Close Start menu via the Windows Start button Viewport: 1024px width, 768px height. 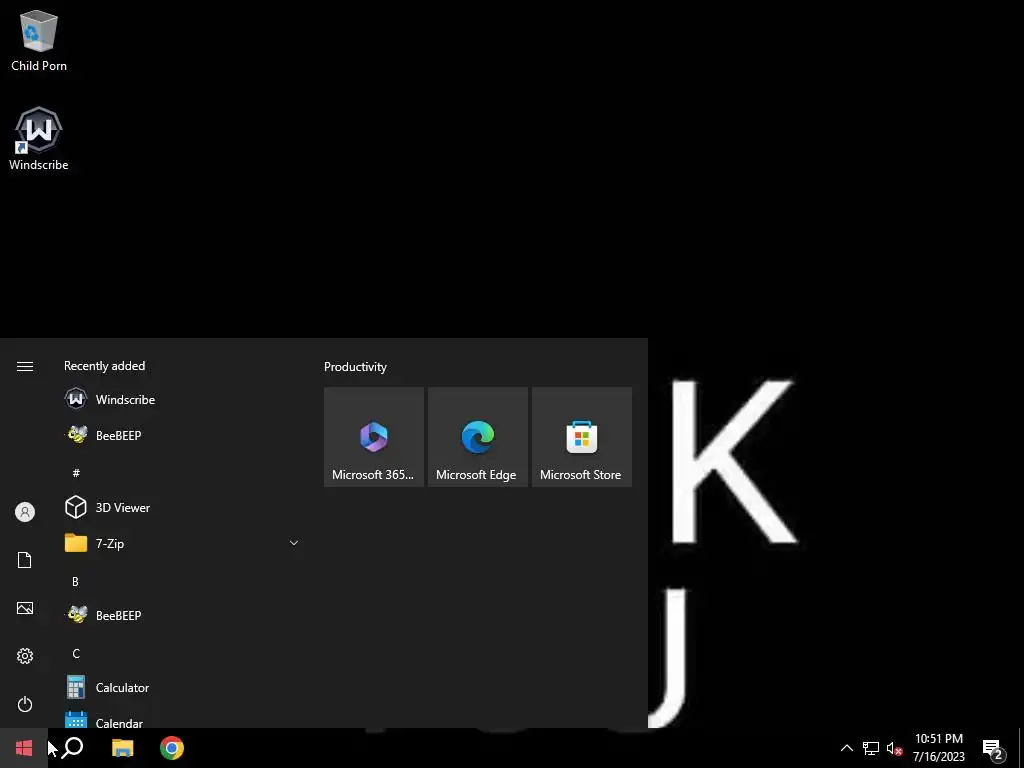pyautogui.click(x=24, y=748)
